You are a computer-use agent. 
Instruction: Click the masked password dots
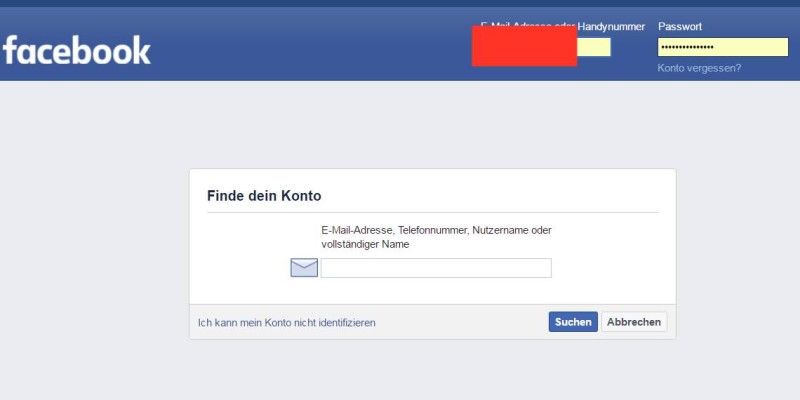click(685, 47)
